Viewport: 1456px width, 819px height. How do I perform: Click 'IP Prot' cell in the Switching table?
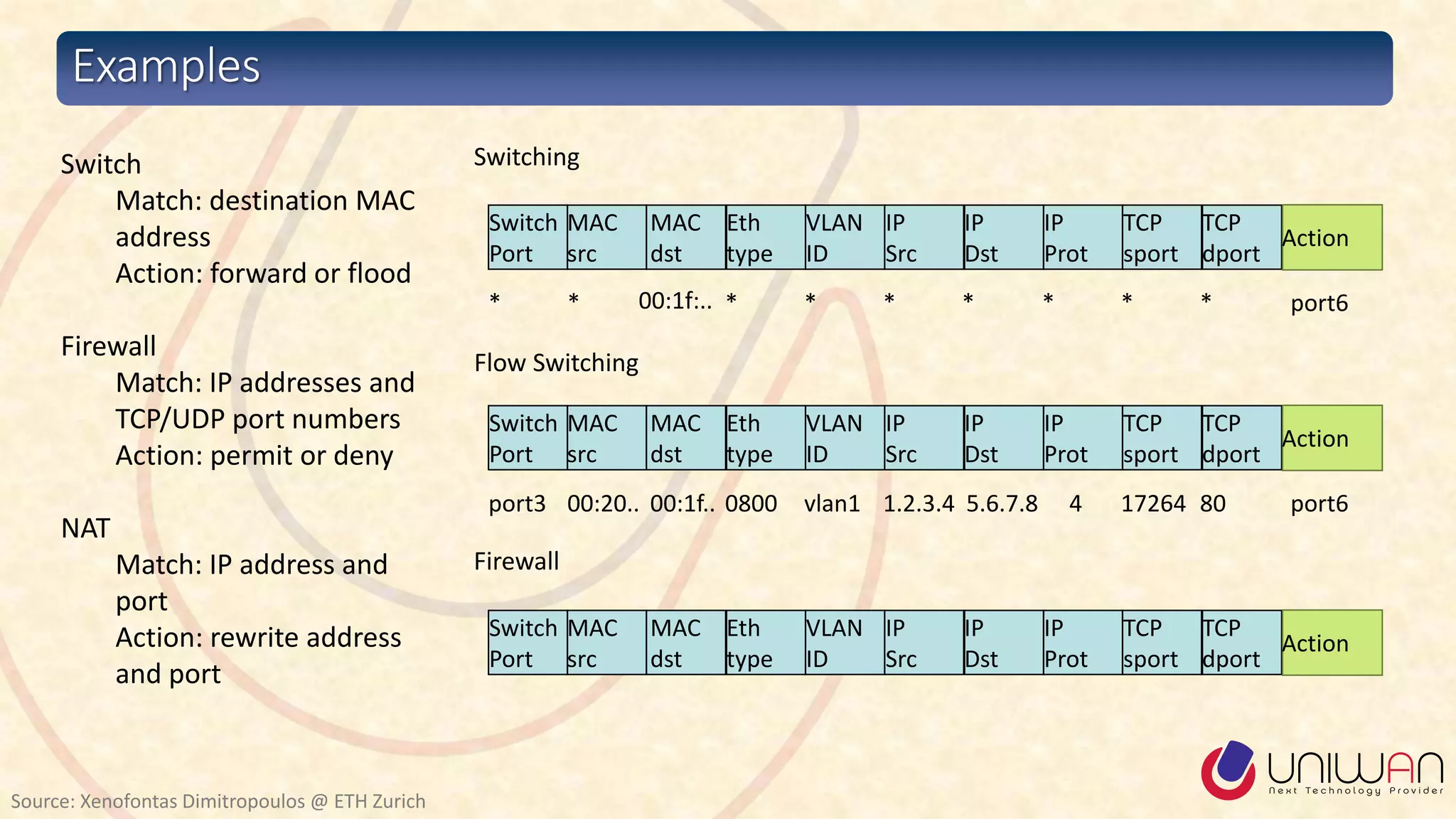click(1082, 237)
